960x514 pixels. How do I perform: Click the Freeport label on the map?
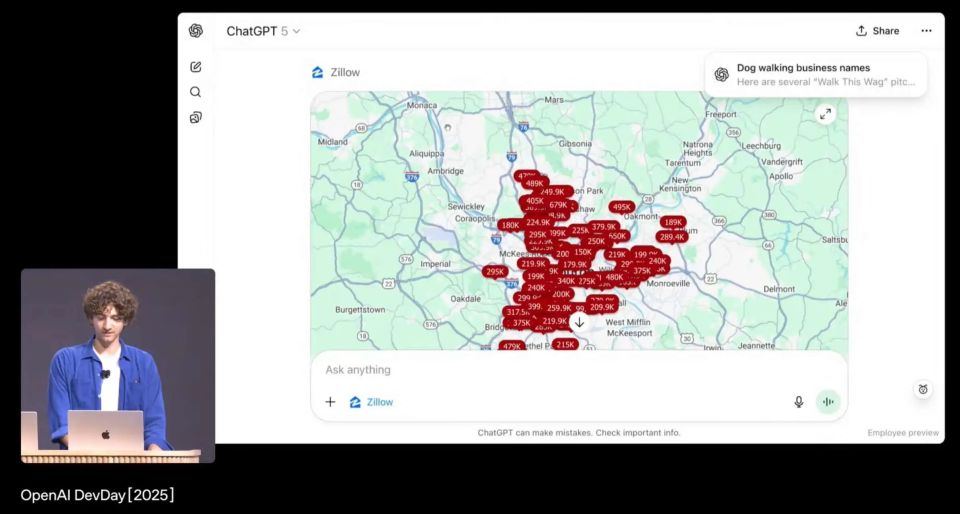point(721,114)
